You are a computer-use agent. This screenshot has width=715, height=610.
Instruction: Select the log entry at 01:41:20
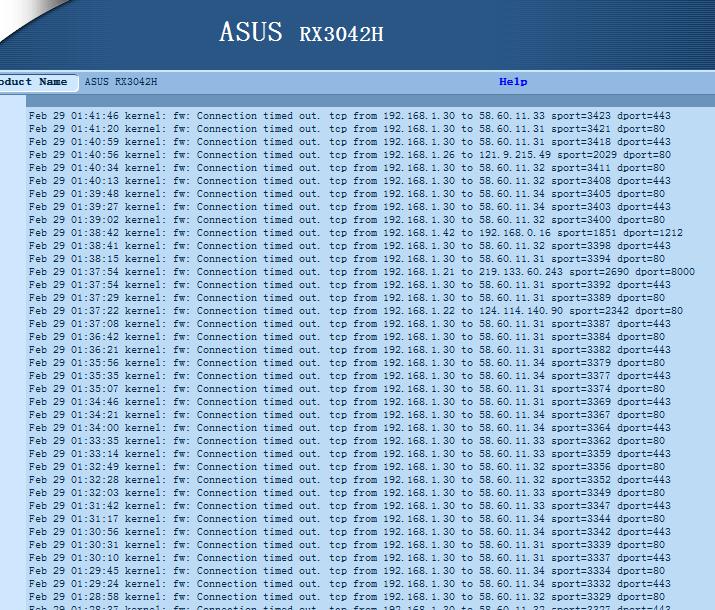click(347, 129)
